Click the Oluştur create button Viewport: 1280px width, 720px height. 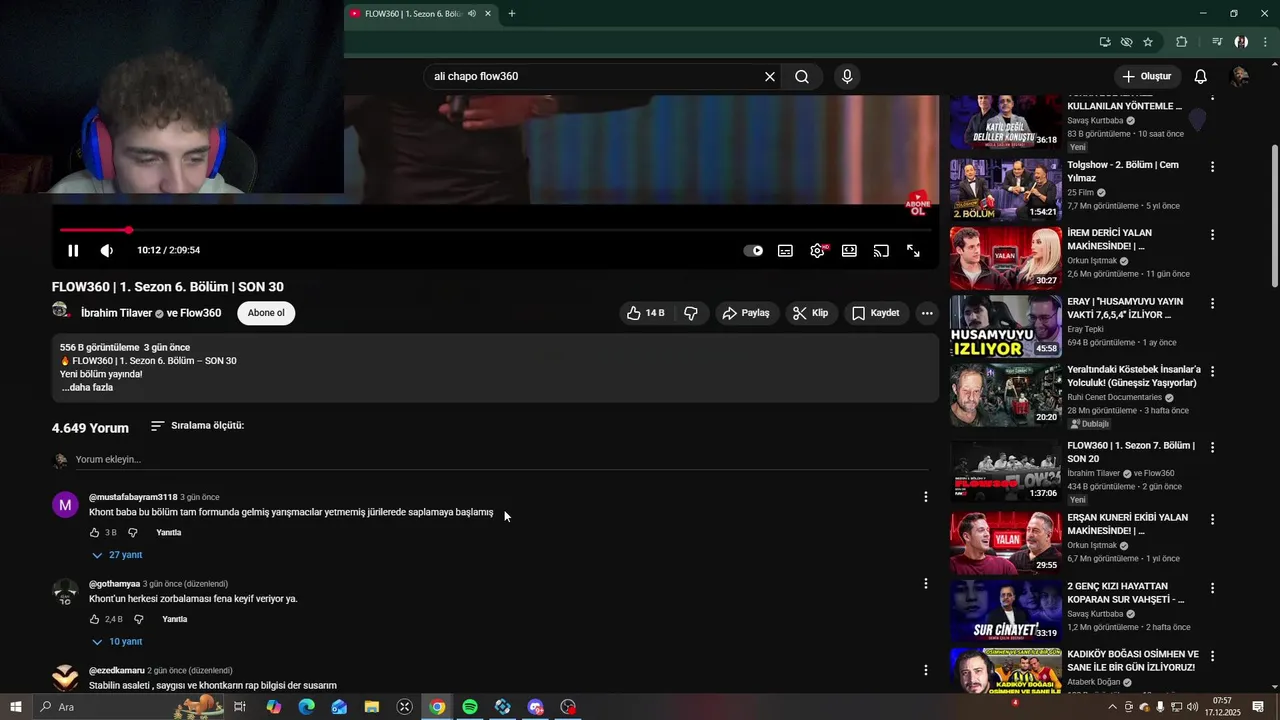(1146, 76)
